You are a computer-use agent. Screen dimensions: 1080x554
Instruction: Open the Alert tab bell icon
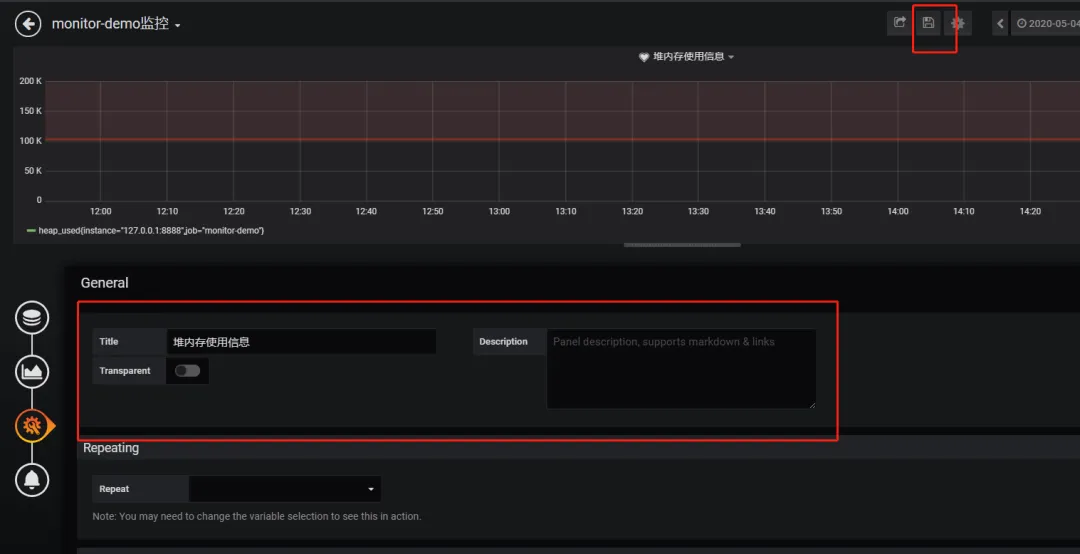click(x=32, y=480)
